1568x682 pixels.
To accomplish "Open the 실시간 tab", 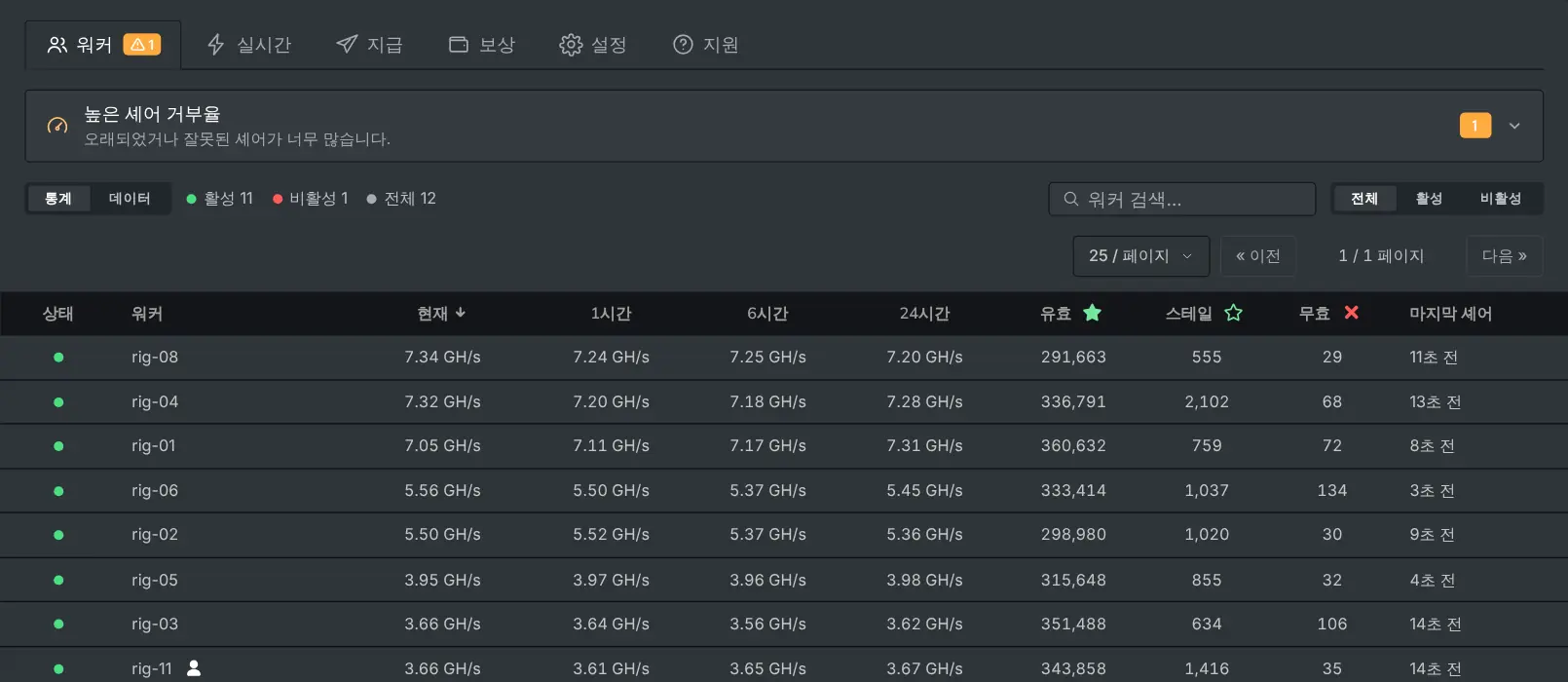I will [x=249, y=45].
